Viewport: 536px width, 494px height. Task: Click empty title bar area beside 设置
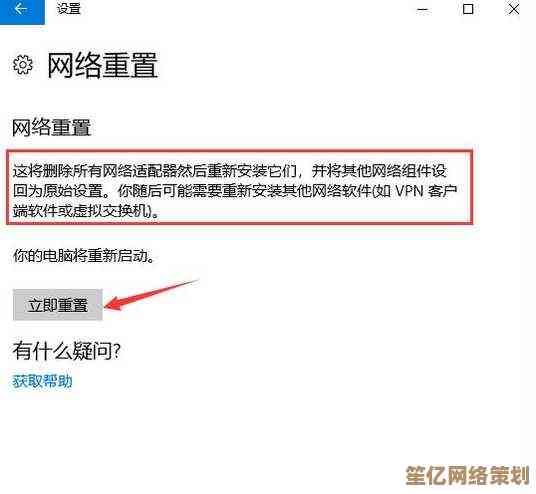246,10
